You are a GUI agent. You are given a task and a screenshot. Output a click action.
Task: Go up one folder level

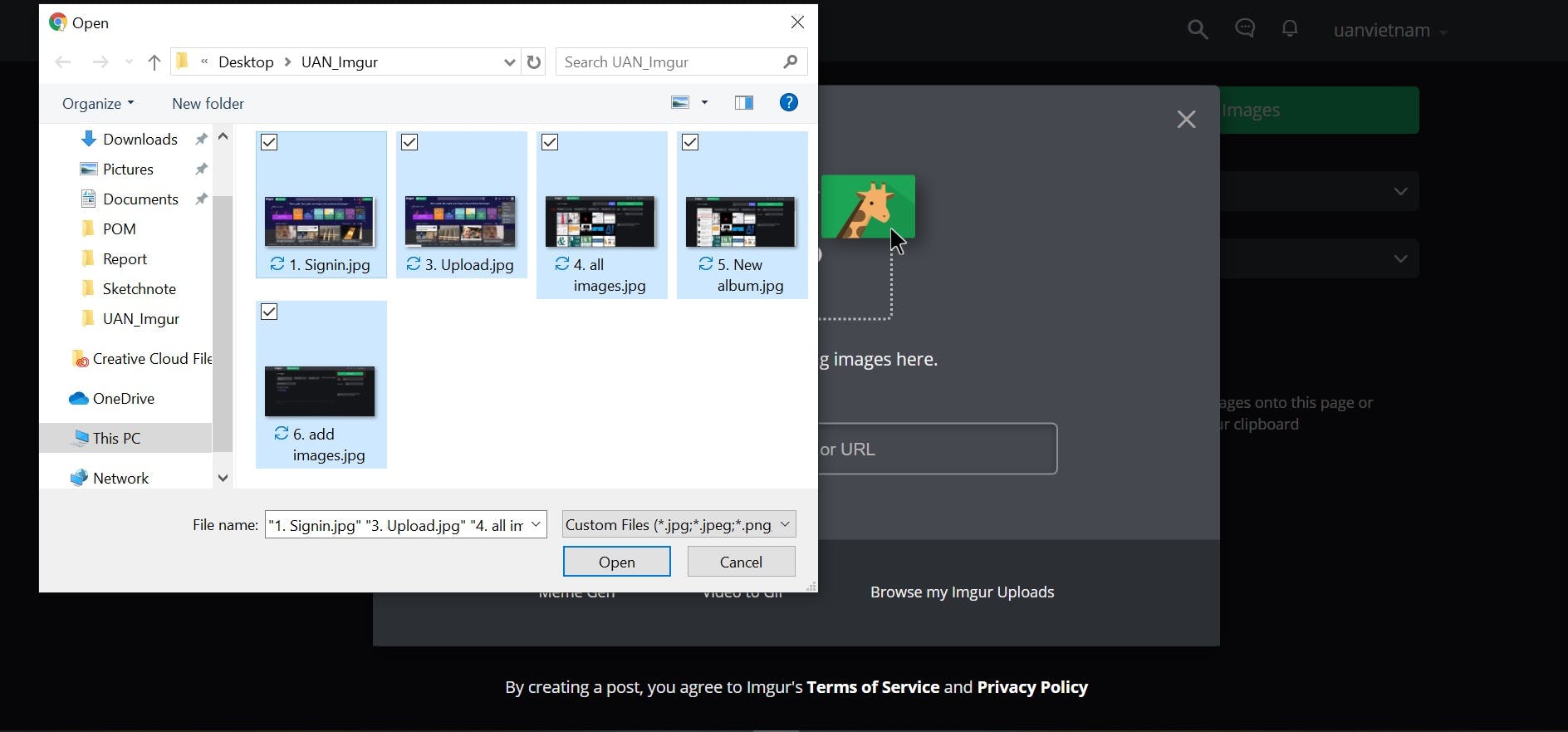click(154, 62)
